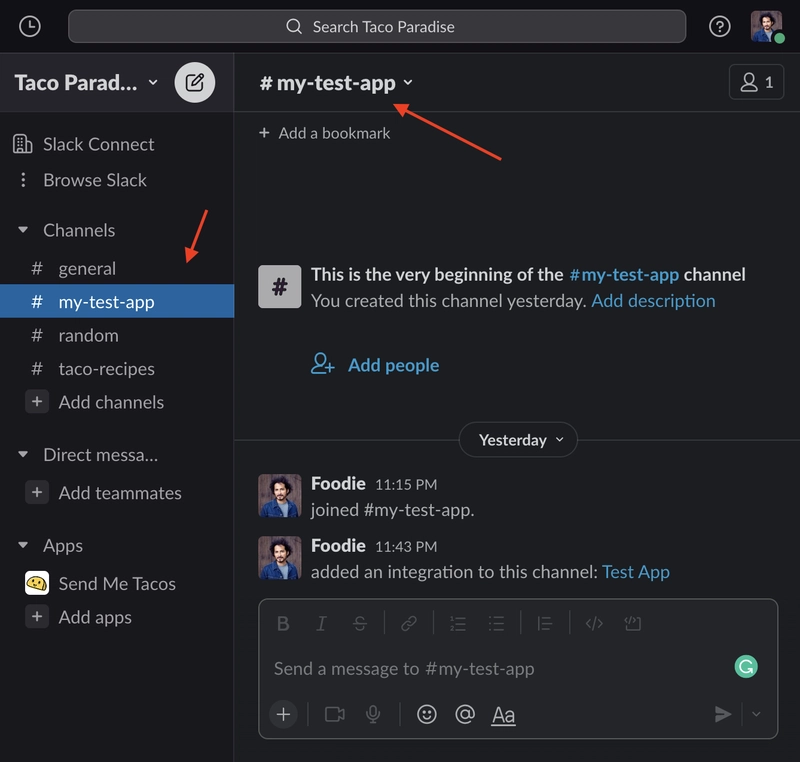
Task: Open the Send Me Tacos app
Action: pyautogui.click(x=117, y=584)
